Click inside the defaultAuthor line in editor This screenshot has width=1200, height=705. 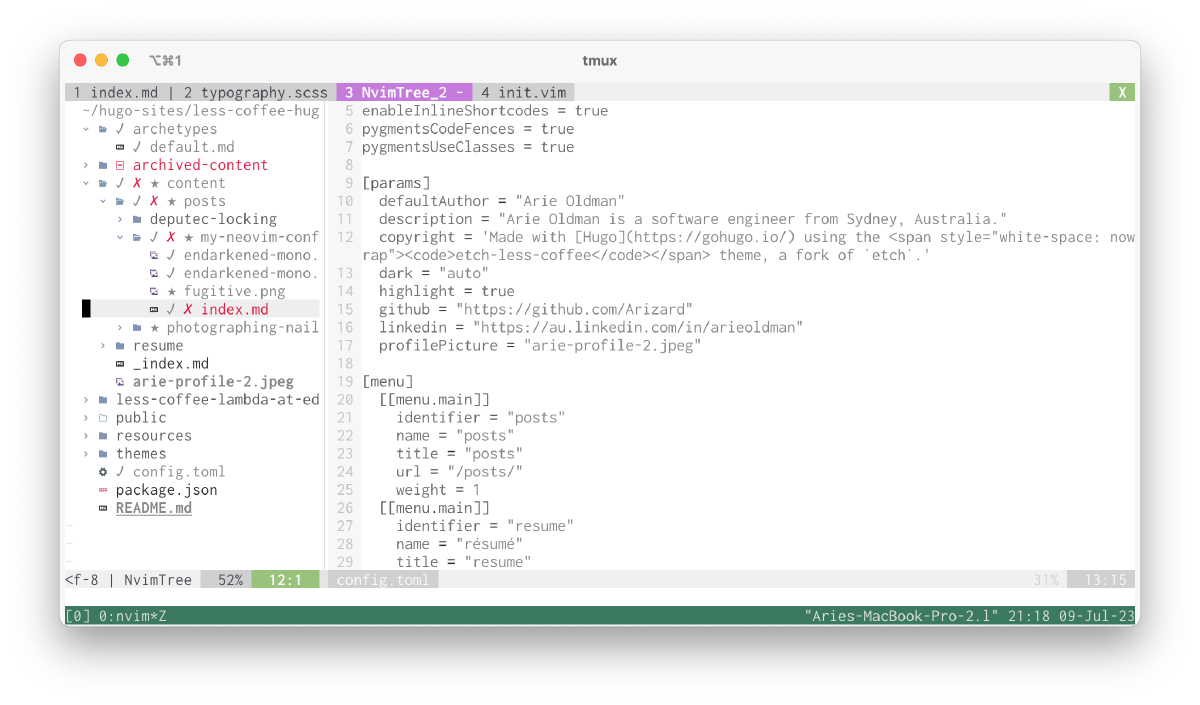[500, 201]
